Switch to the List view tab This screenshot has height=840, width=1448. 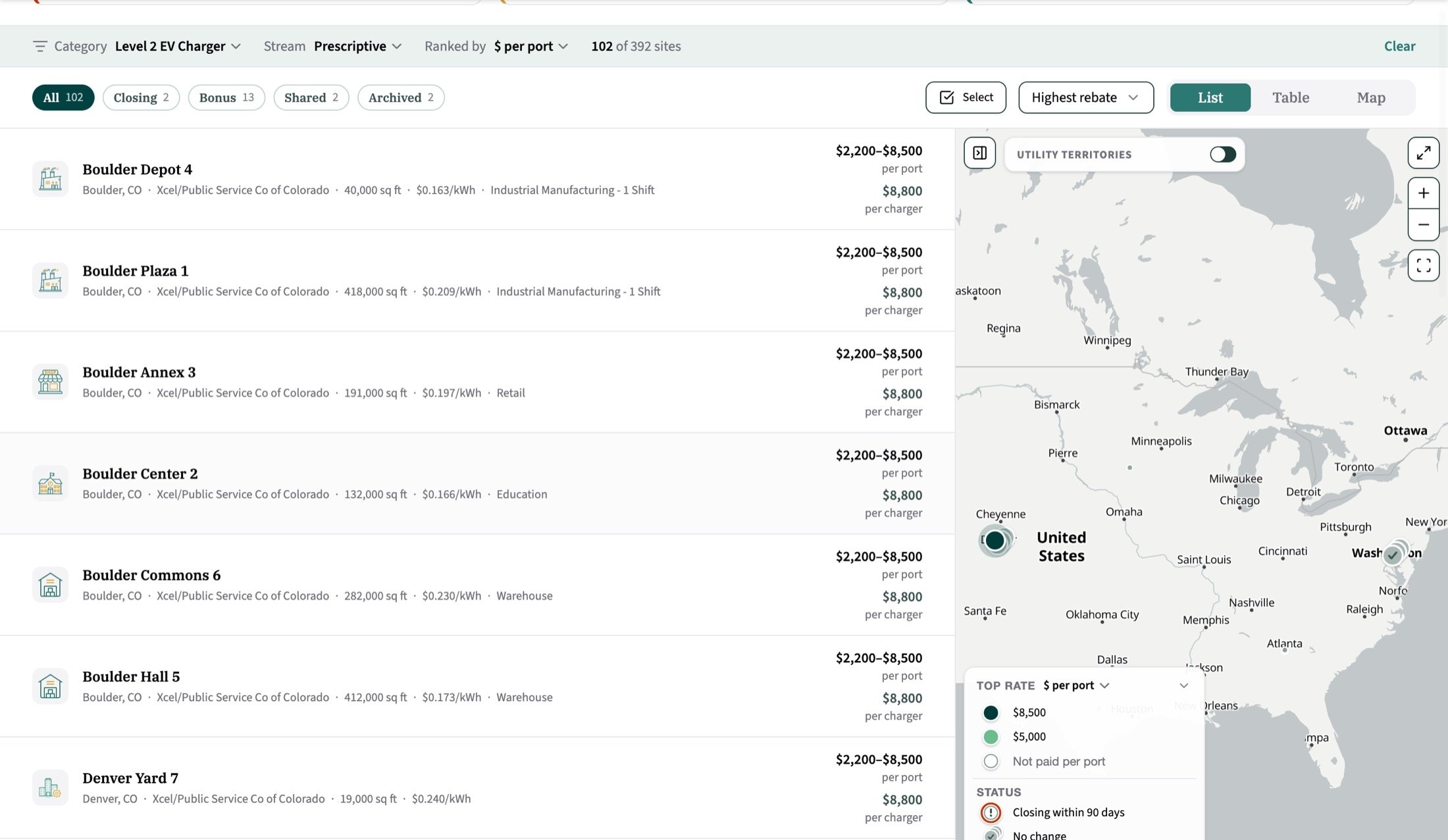click(1210, 97)
